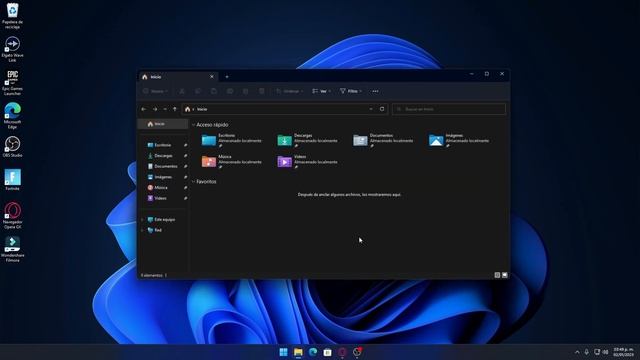Open the Windows Start menu
The image size is (640, 360).
[283, 352]
